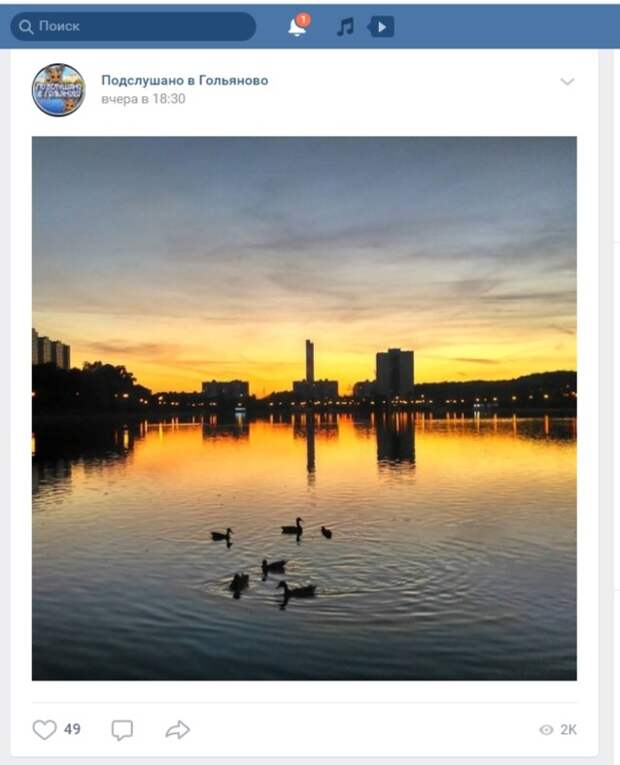
Task: Open the sunset lake photo
Action: click(x=304, y=408)
